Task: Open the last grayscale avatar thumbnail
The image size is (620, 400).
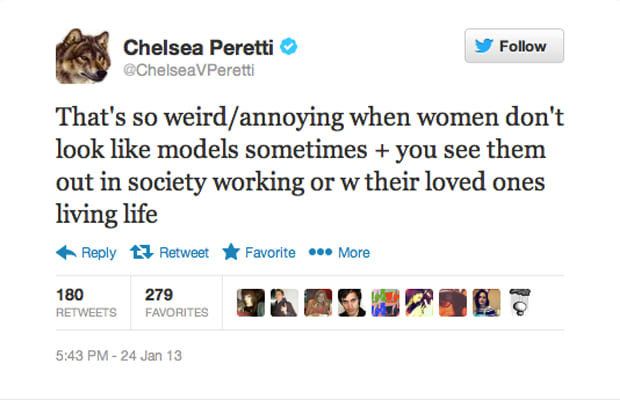Action: tap(520, 303)
